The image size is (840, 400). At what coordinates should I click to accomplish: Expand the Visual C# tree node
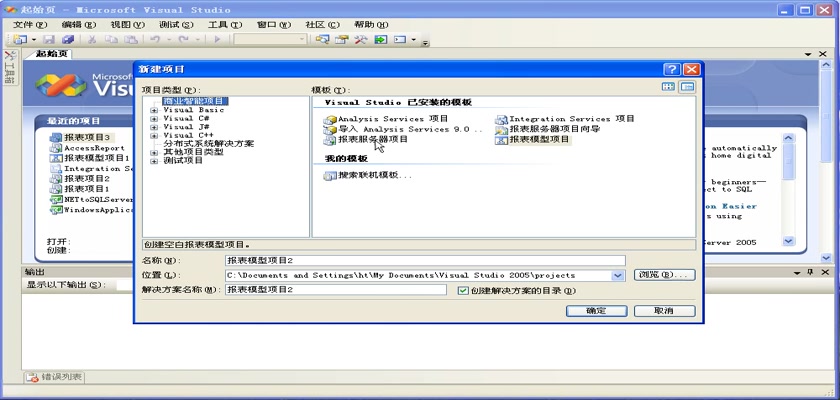[x=154, y=119]
